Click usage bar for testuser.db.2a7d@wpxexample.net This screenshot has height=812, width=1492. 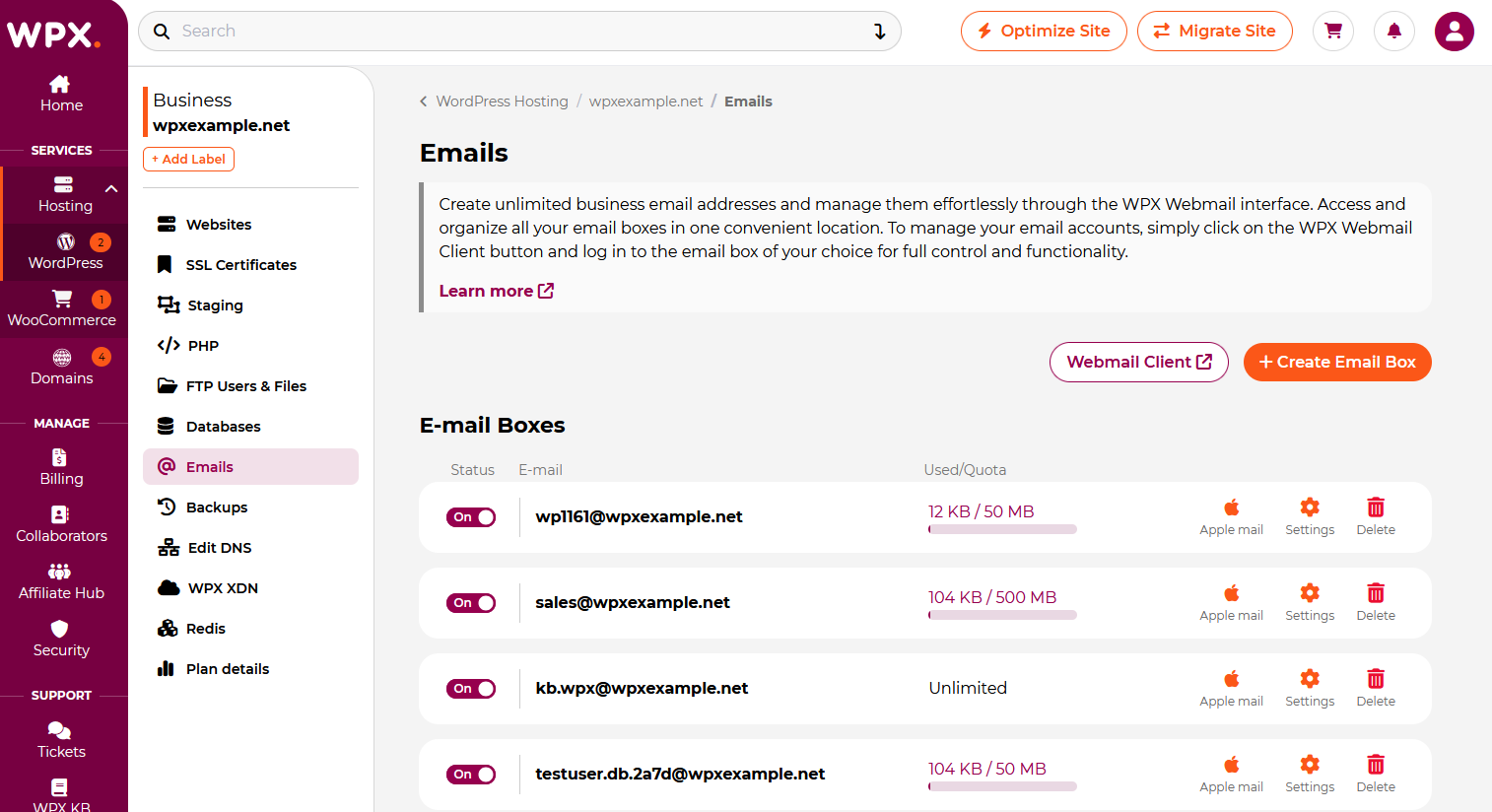pos(1002,786)
